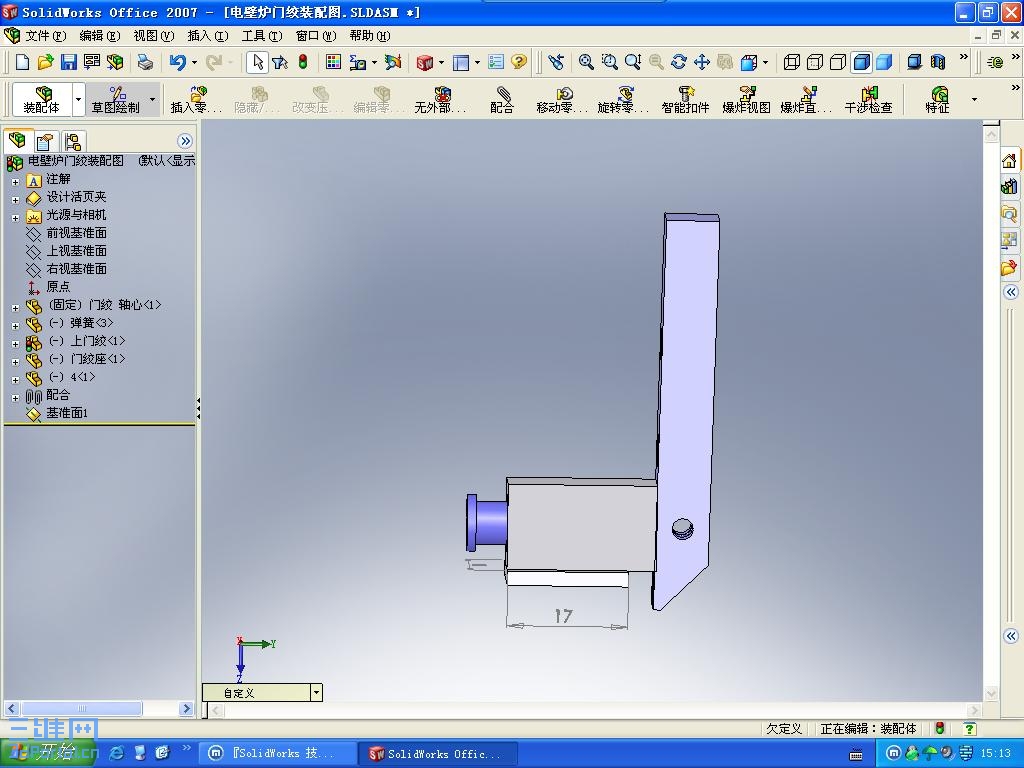This screenshot has width=1024, height=768.
Task: Choose the Select arrow tool
Action: tap(257, 62)
